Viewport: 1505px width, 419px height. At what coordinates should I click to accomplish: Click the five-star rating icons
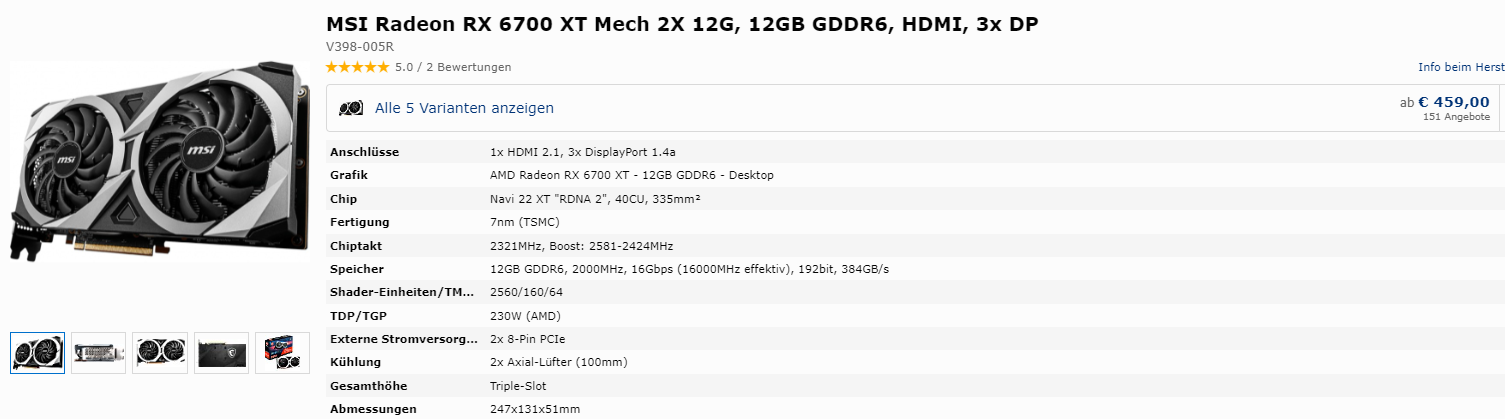point(358,67)
